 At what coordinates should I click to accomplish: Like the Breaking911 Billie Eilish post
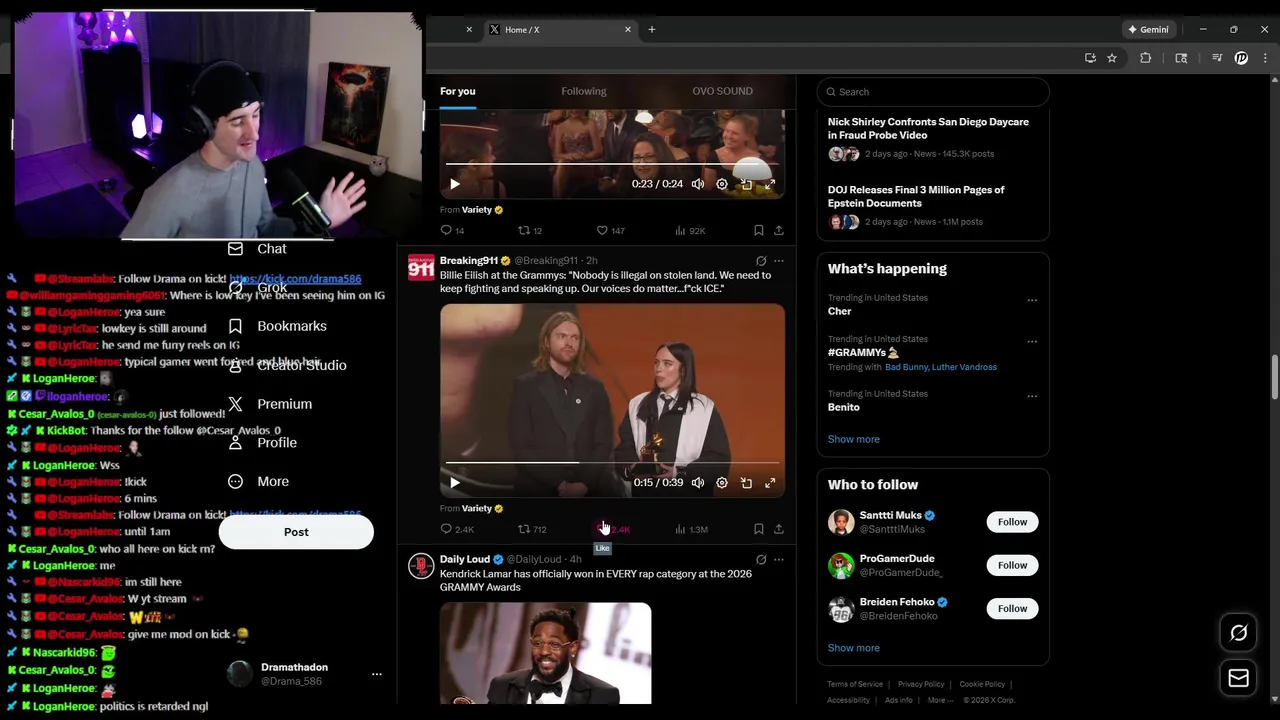coord(613,529)
